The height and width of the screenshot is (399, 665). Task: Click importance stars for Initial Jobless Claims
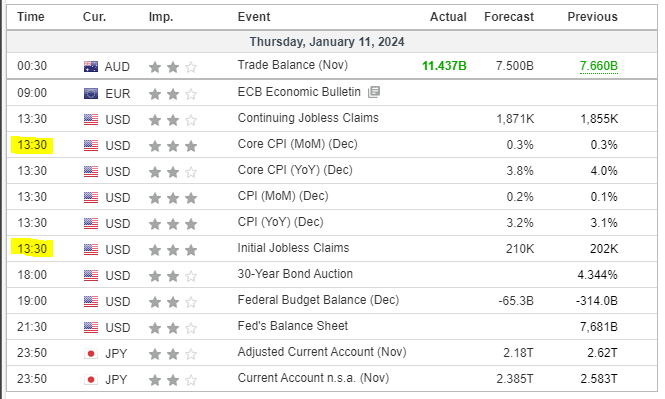[173, 250]
